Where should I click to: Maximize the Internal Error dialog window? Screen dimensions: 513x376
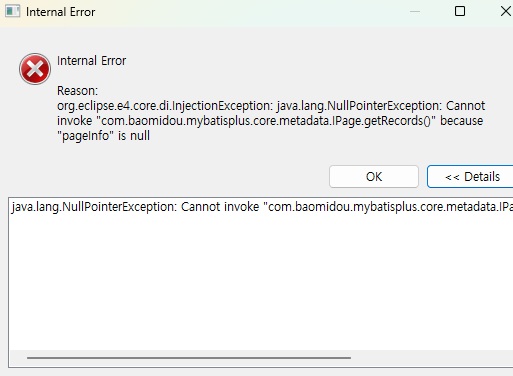click(x=460, y=11)
